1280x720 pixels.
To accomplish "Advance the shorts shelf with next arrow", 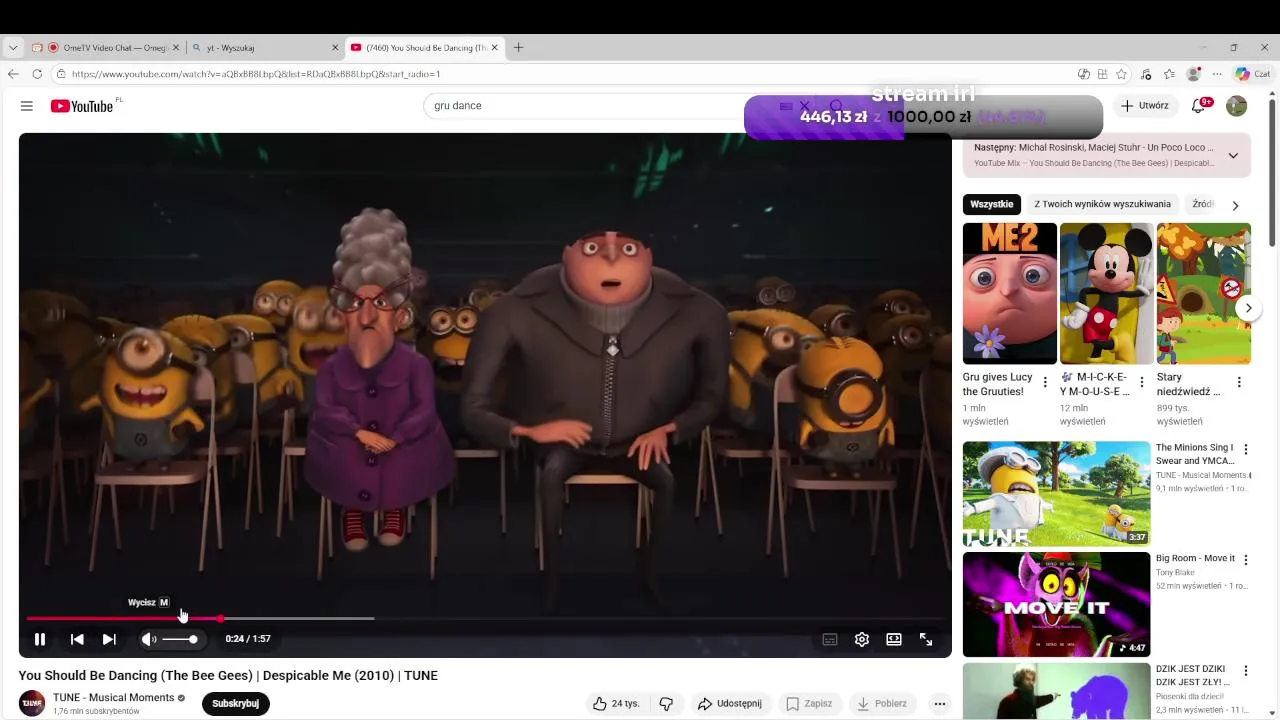I will pyautogui.click(x=1248, y=308).
